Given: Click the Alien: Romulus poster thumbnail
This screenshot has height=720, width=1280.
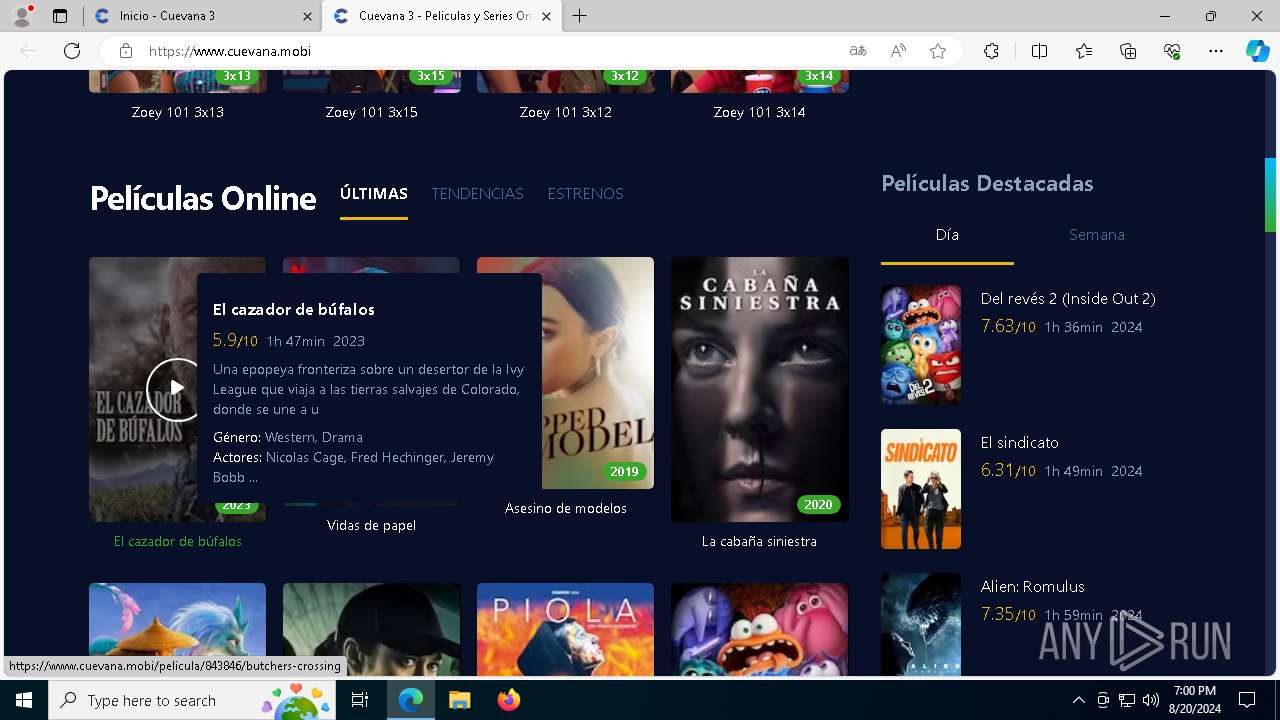Looking at the screenshot, I should click(x=921, y=624).
